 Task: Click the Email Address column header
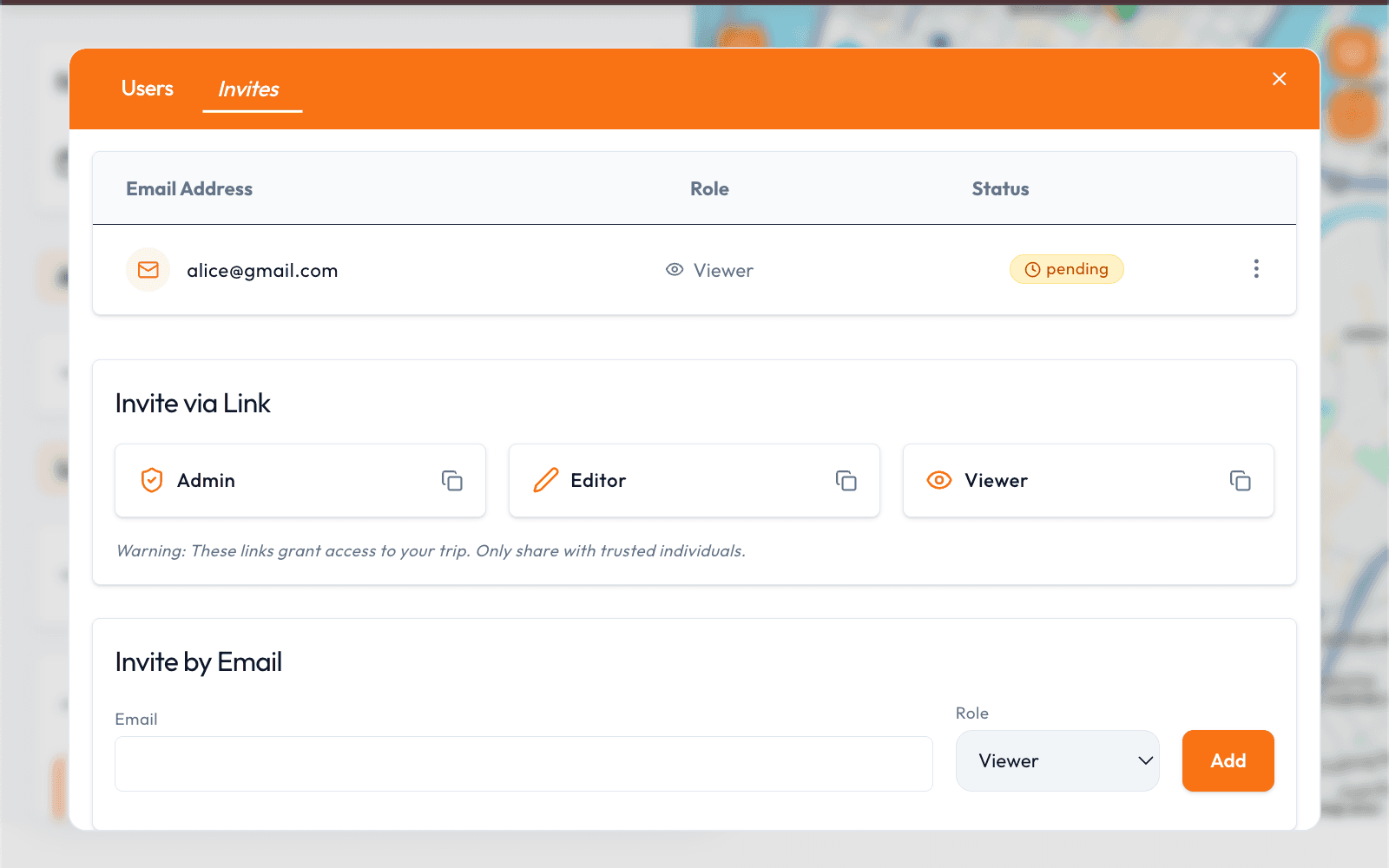(189, 188)
